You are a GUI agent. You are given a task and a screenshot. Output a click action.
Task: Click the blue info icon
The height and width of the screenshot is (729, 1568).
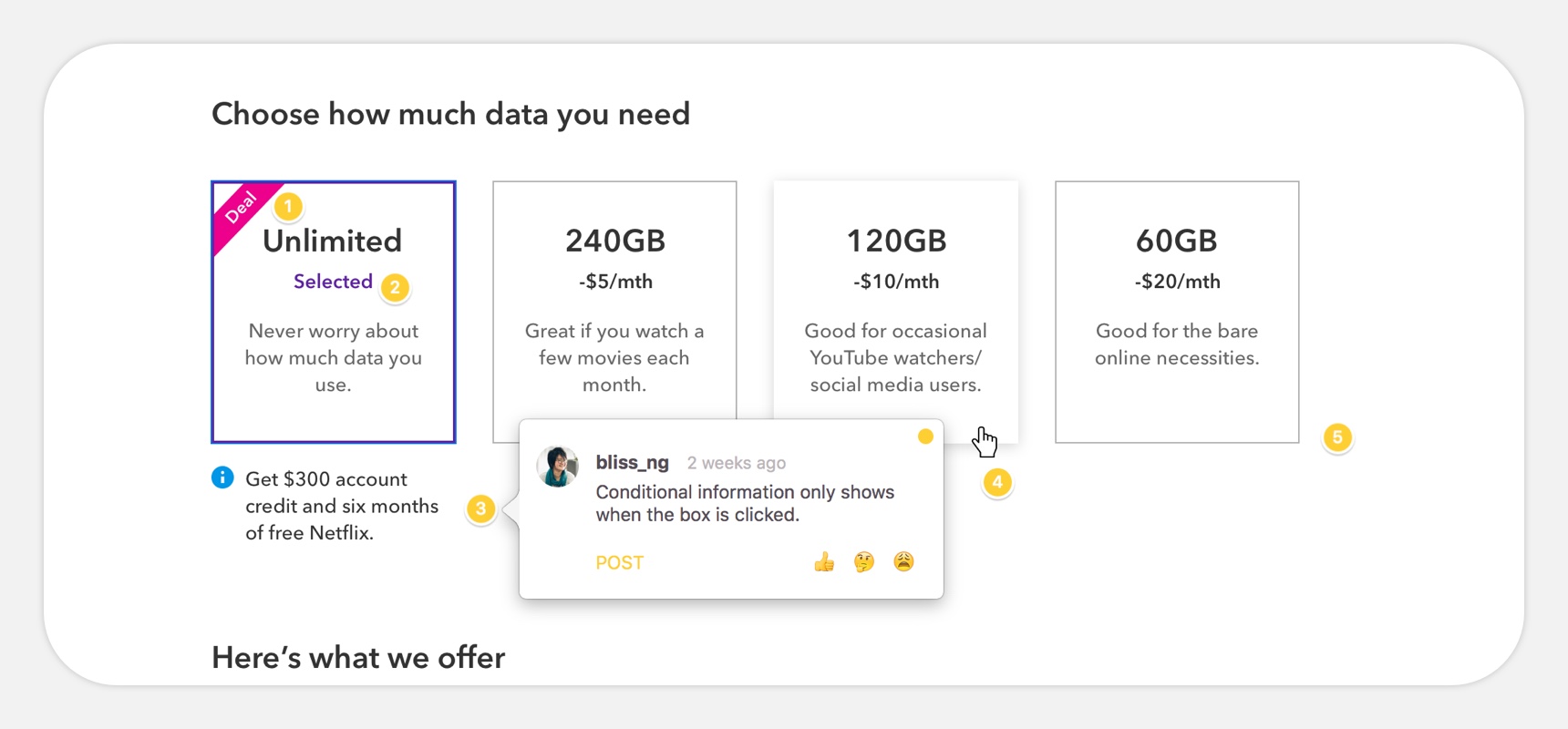click(222, 477)
